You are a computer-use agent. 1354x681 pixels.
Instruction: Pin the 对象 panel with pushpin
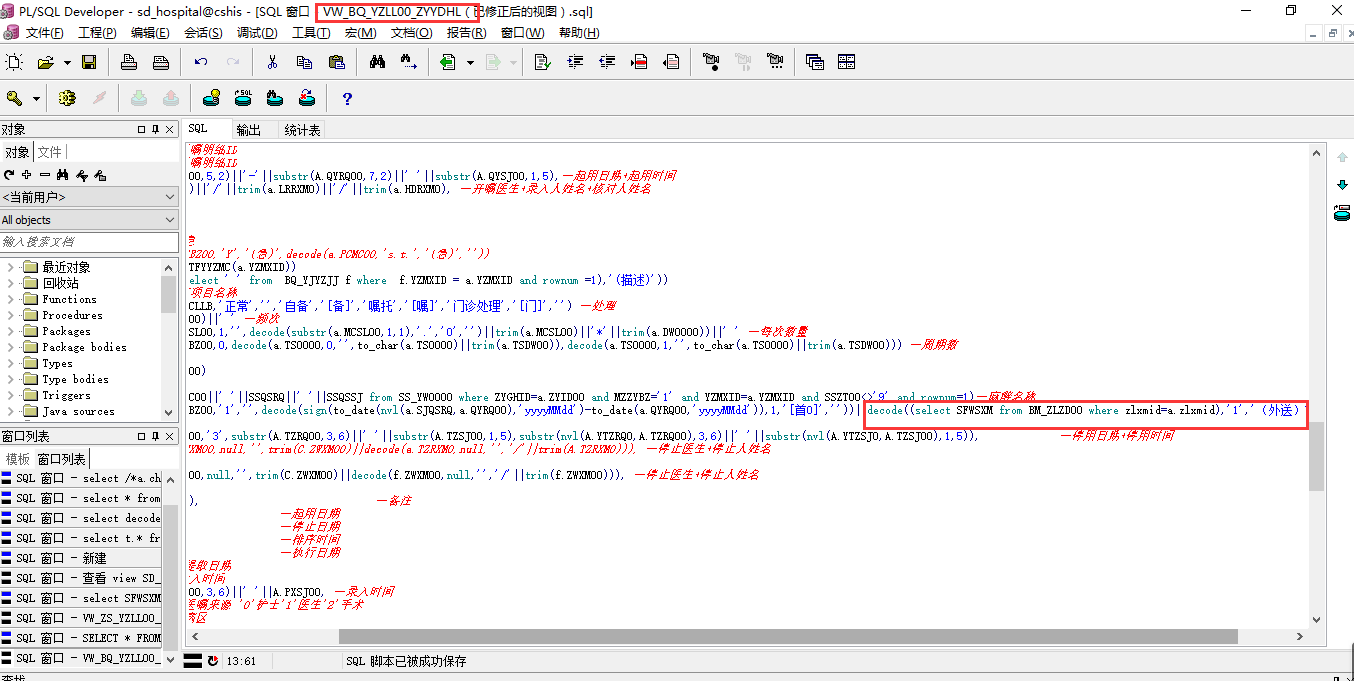pyautogui.click(x=155, y=129)
